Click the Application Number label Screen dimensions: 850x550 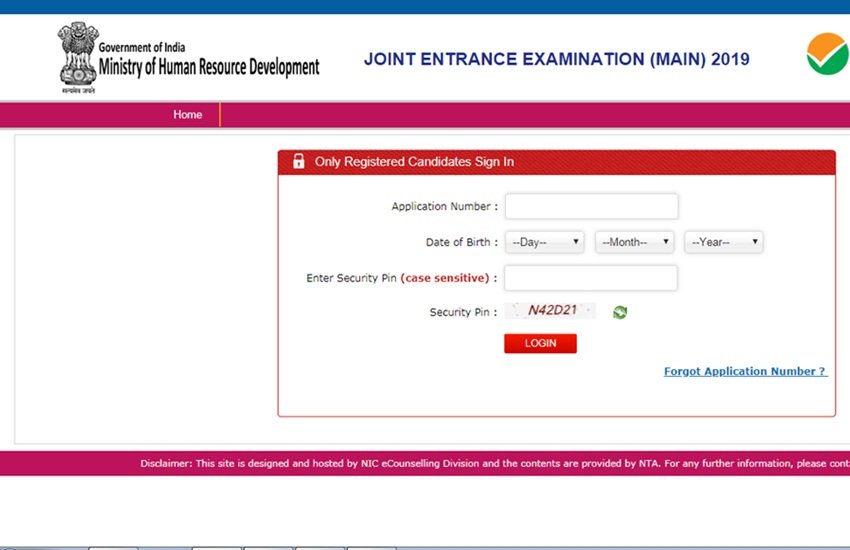(x=443, y=207)
